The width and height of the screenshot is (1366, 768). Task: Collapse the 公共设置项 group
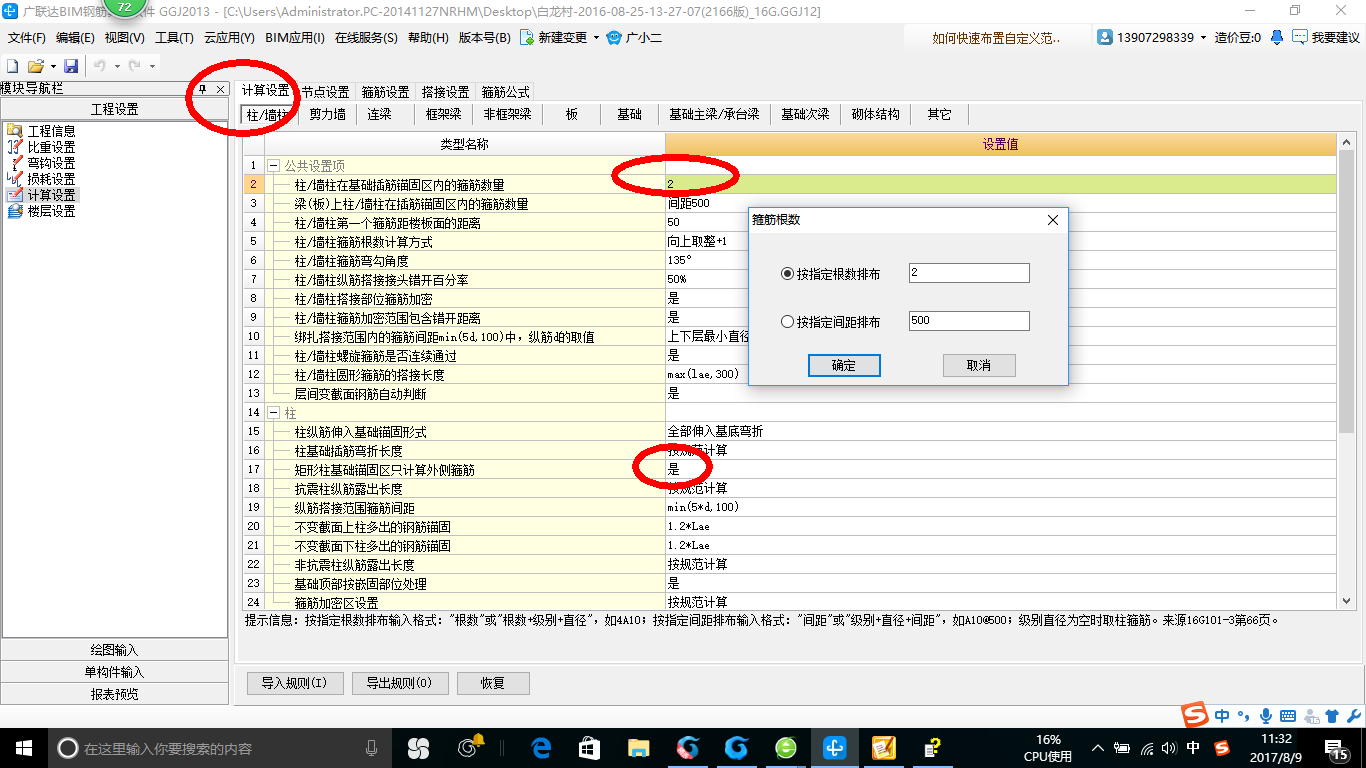coord(273,166)
